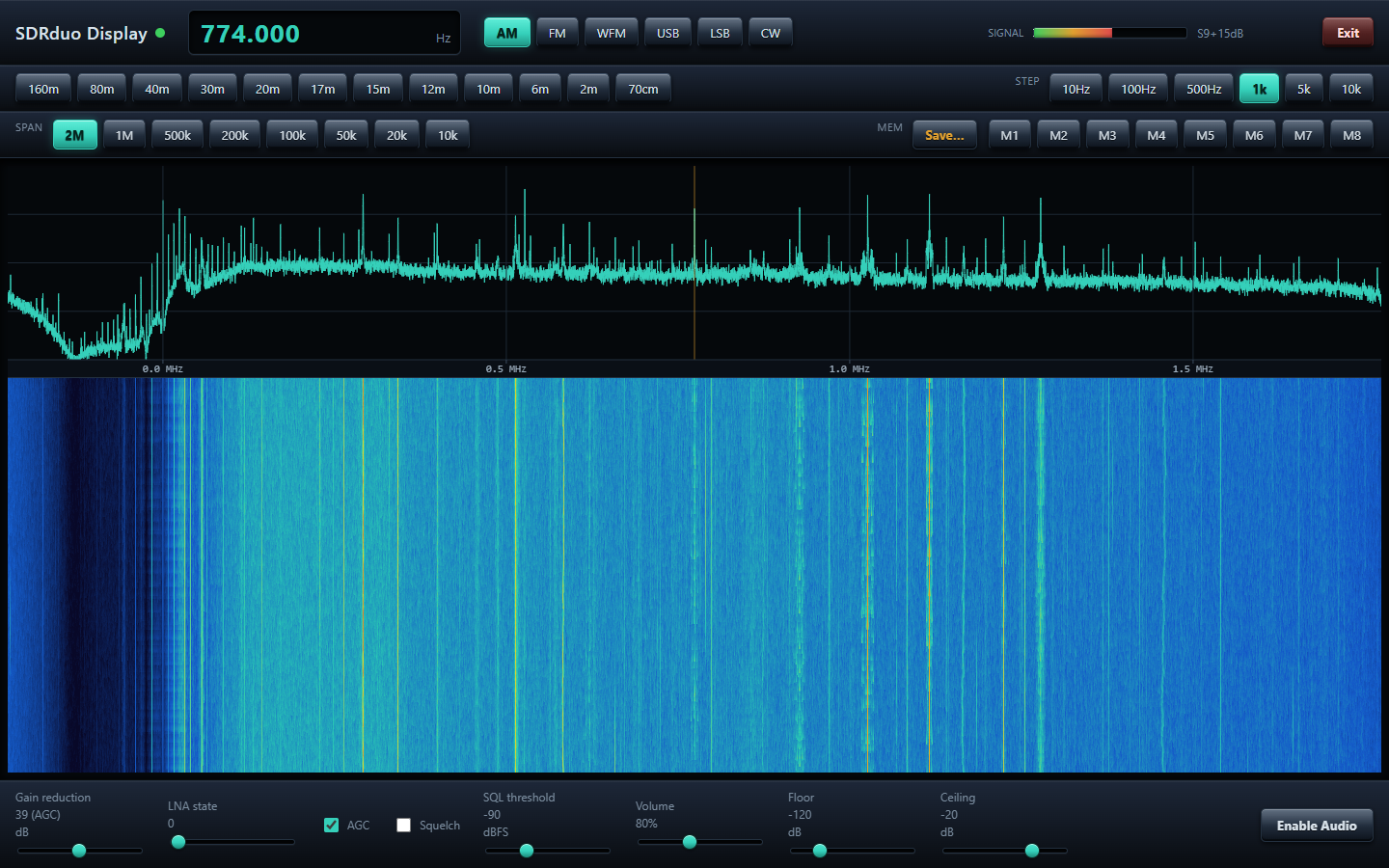This screenshot has height=868, width=1389.
Task: Click the Save... memory button
Action: click(944, 135)
